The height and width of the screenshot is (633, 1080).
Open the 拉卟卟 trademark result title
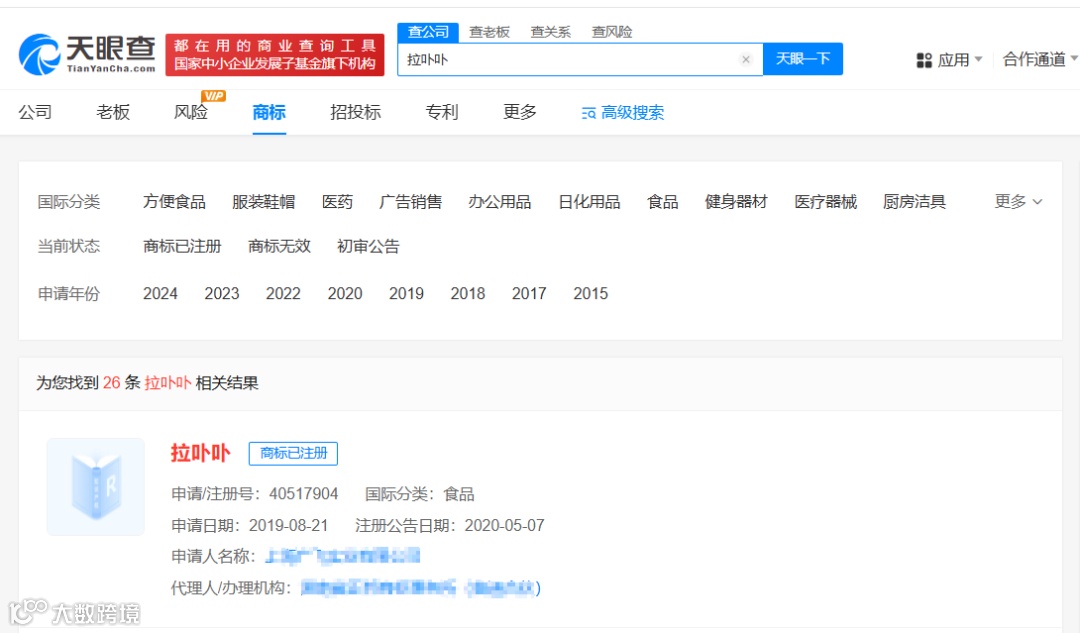(x=200, y=453)
